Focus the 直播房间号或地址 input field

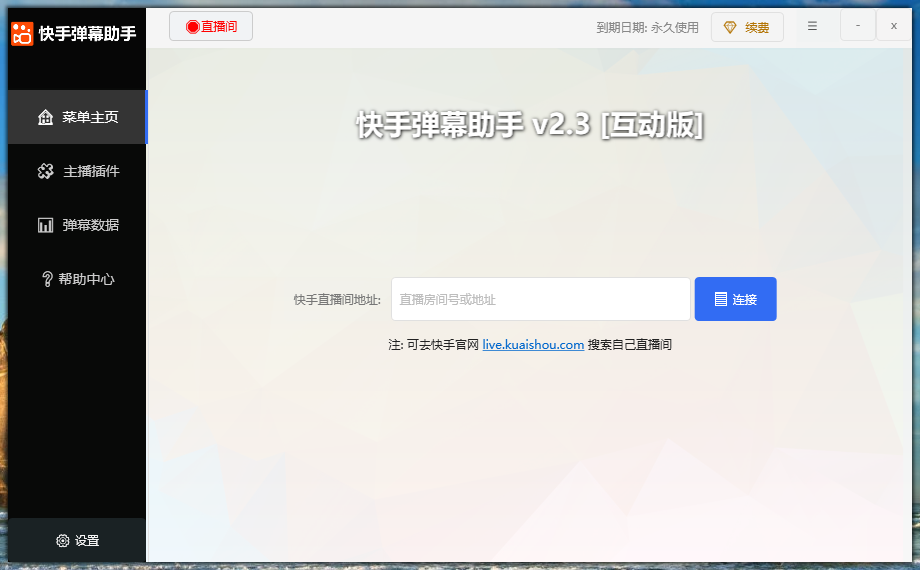point(540,299)
